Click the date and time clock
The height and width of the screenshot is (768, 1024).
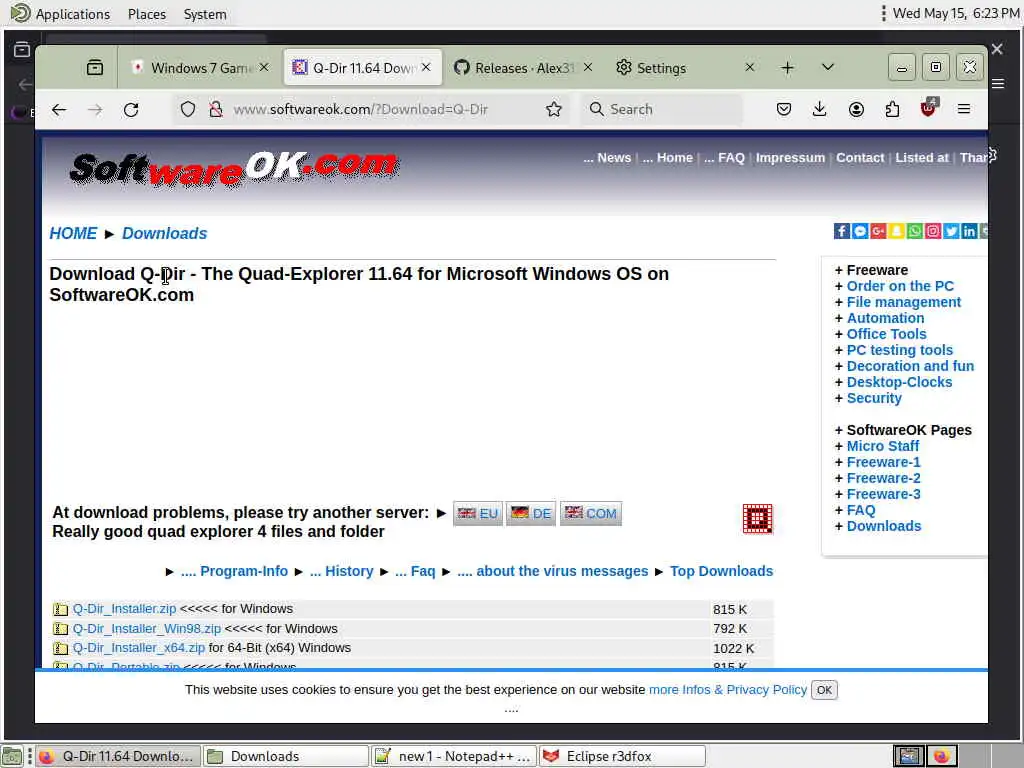[955, 13]
